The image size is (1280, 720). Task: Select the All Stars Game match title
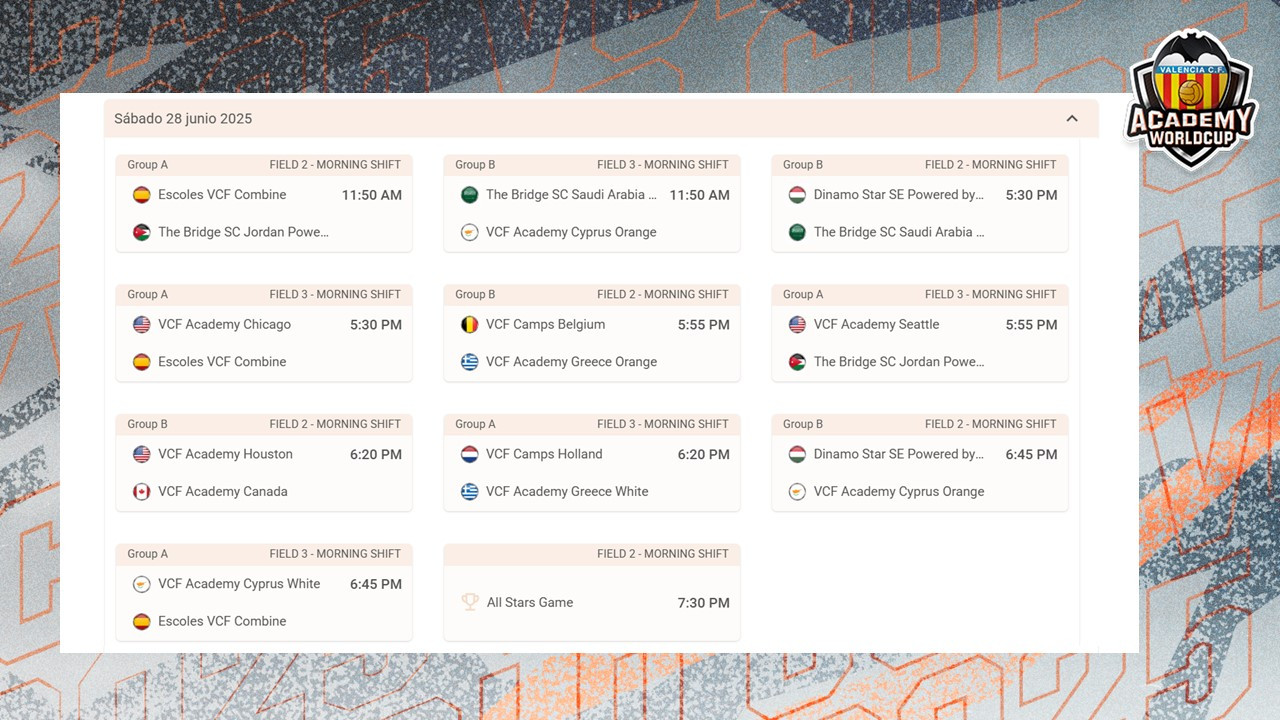pyautogui.click(x=530, y=602)
